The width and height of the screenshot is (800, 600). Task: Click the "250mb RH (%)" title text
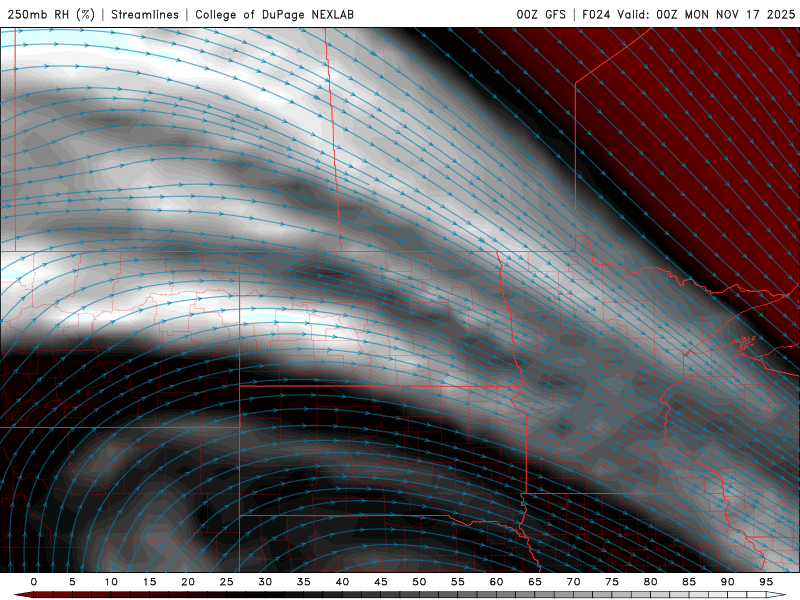pyautogui.click(x=51, y=15)
